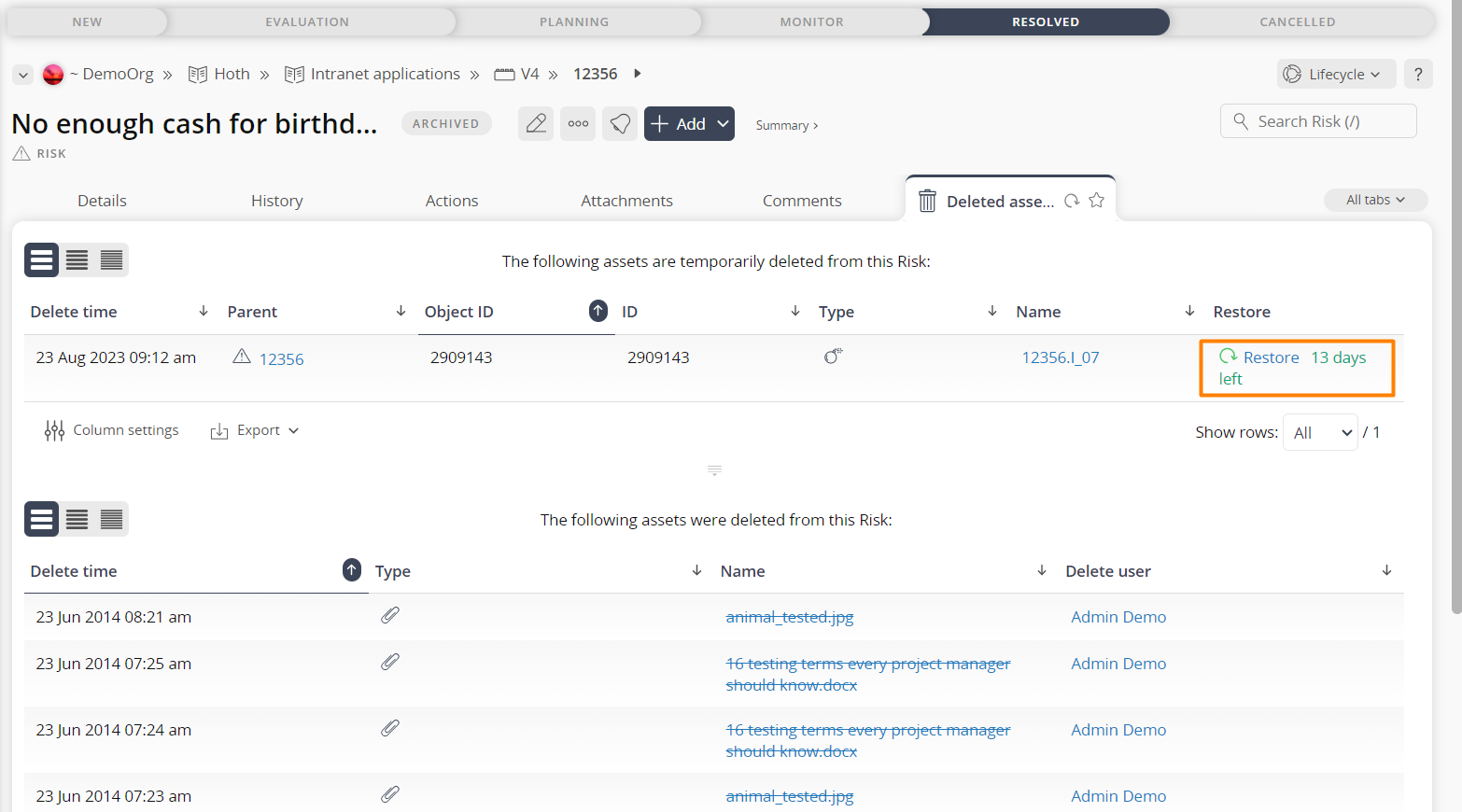Toggle sort on lower Delete time column
The width and height of the screenshot is (1462, 812).
tap(352, 569)
